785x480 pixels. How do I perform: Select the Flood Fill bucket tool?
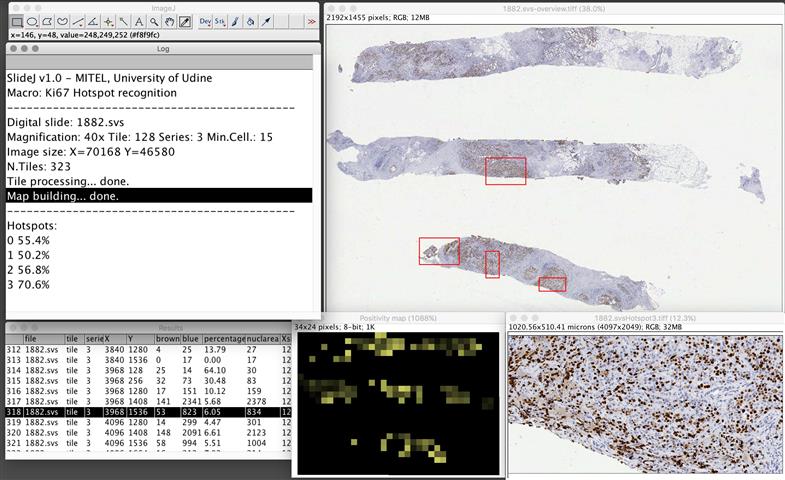click(250, 21)
